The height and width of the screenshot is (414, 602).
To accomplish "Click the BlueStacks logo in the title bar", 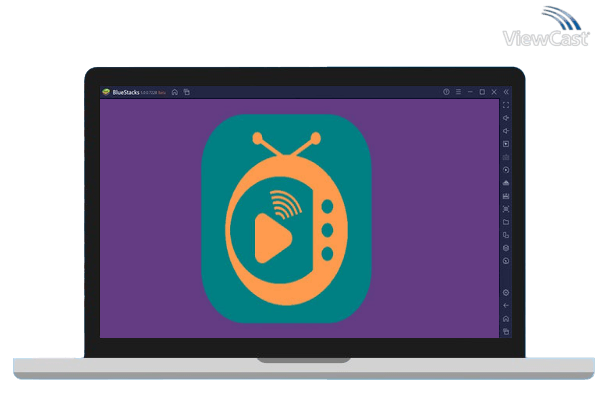I will (106, 92).
